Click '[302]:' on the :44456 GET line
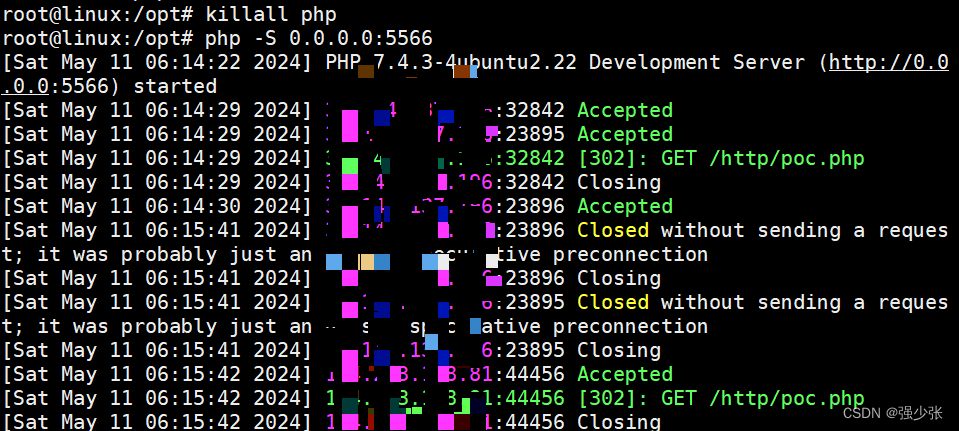The height and width of the screenshot is (431, 959). 613,398
